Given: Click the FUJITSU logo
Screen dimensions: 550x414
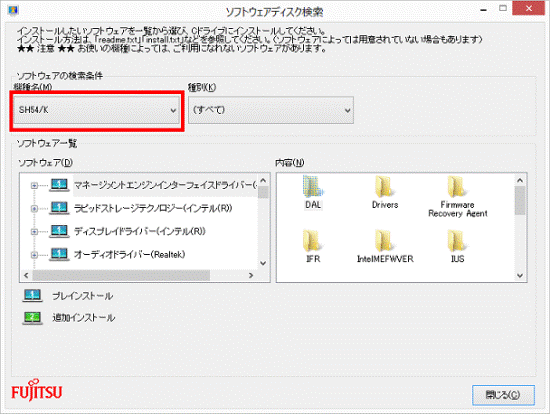Looking at the screenshot, I should tap(36, 390).
